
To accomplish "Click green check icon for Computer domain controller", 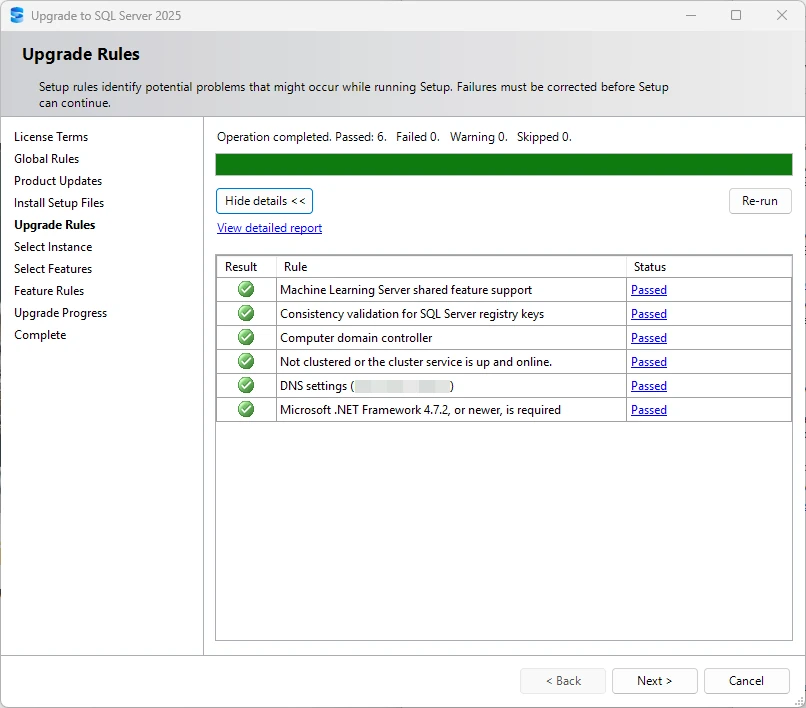I will click(246, 337).
